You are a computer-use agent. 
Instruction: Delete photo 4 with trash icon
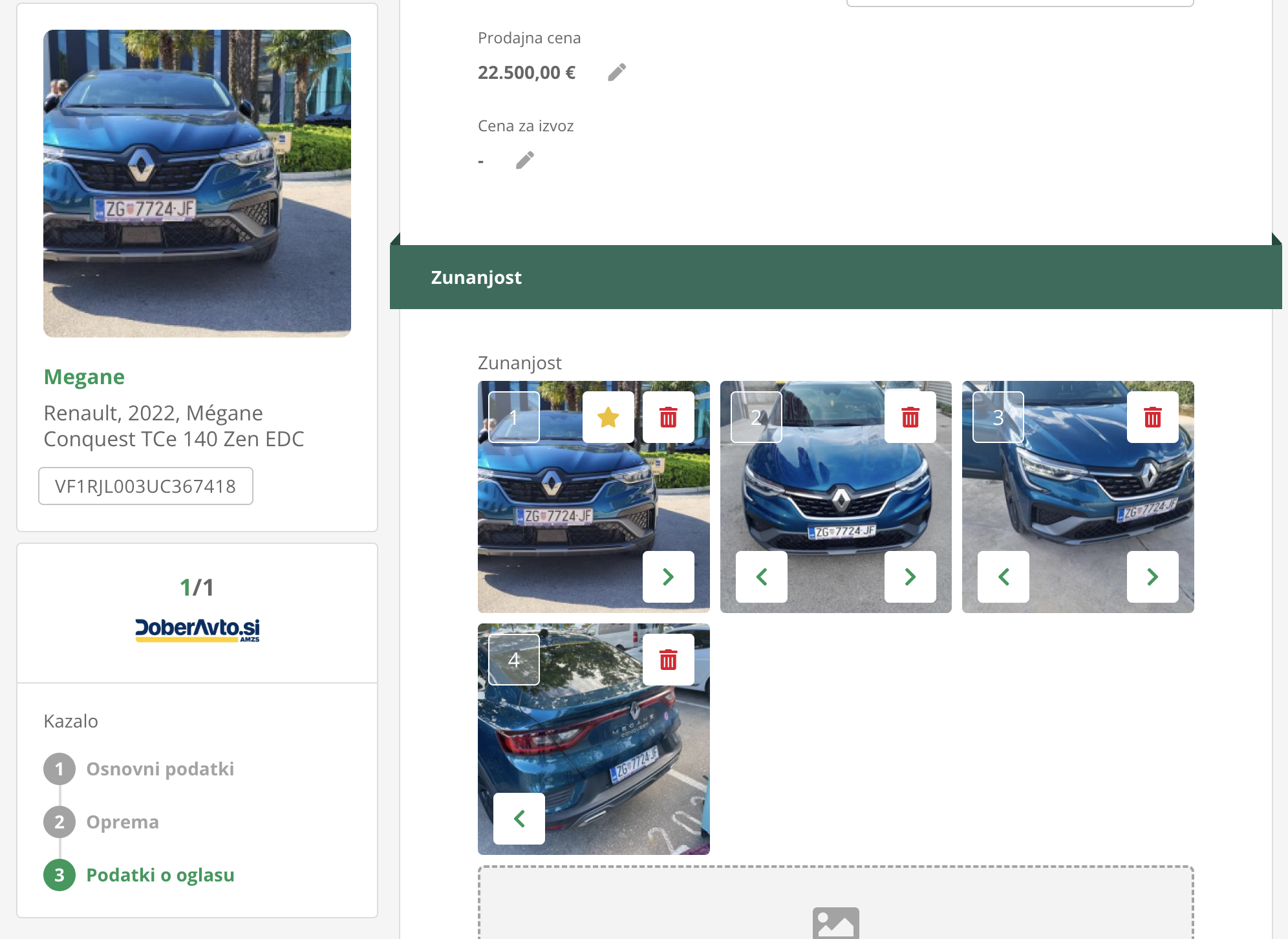(669, 660)
